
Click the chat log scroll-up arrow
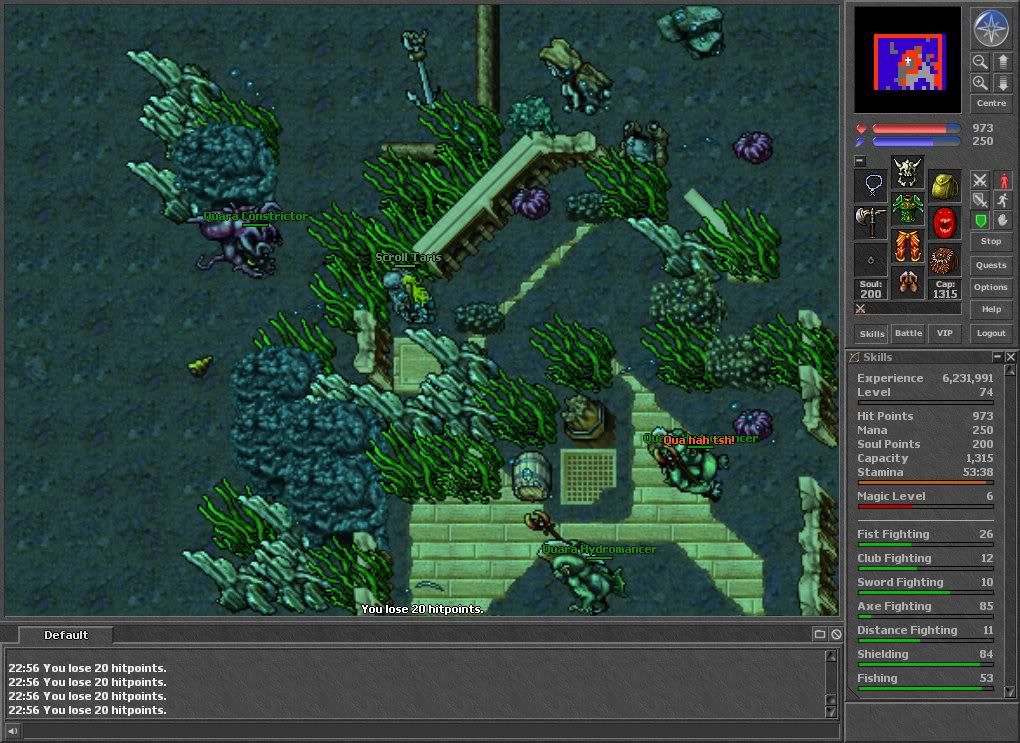point(831,656)
